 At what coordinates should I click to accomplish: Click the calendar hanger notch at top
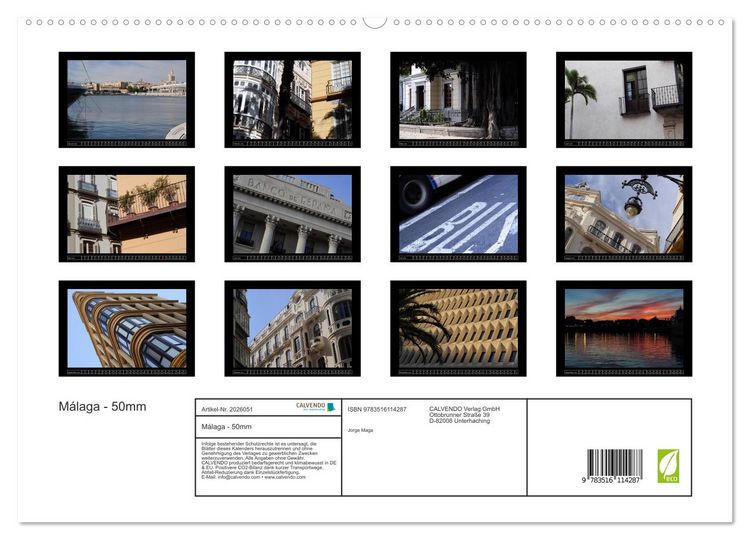(x=375, y=22)
